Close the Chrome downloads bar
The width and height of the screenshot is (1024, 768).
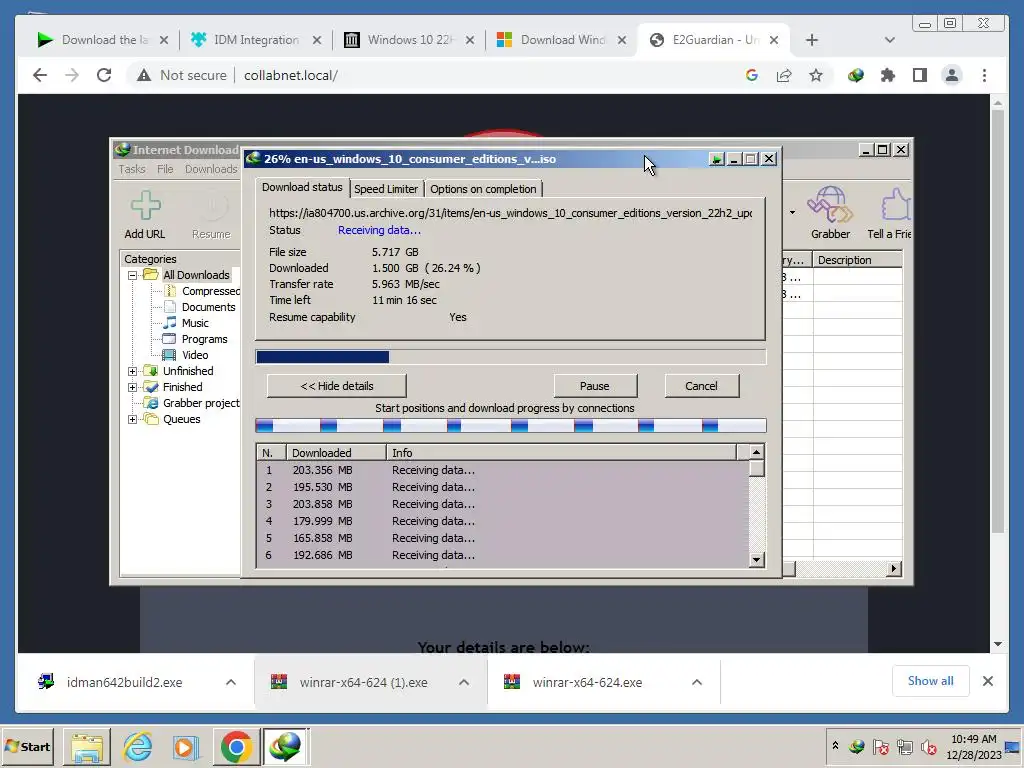[x=988, y=681]
